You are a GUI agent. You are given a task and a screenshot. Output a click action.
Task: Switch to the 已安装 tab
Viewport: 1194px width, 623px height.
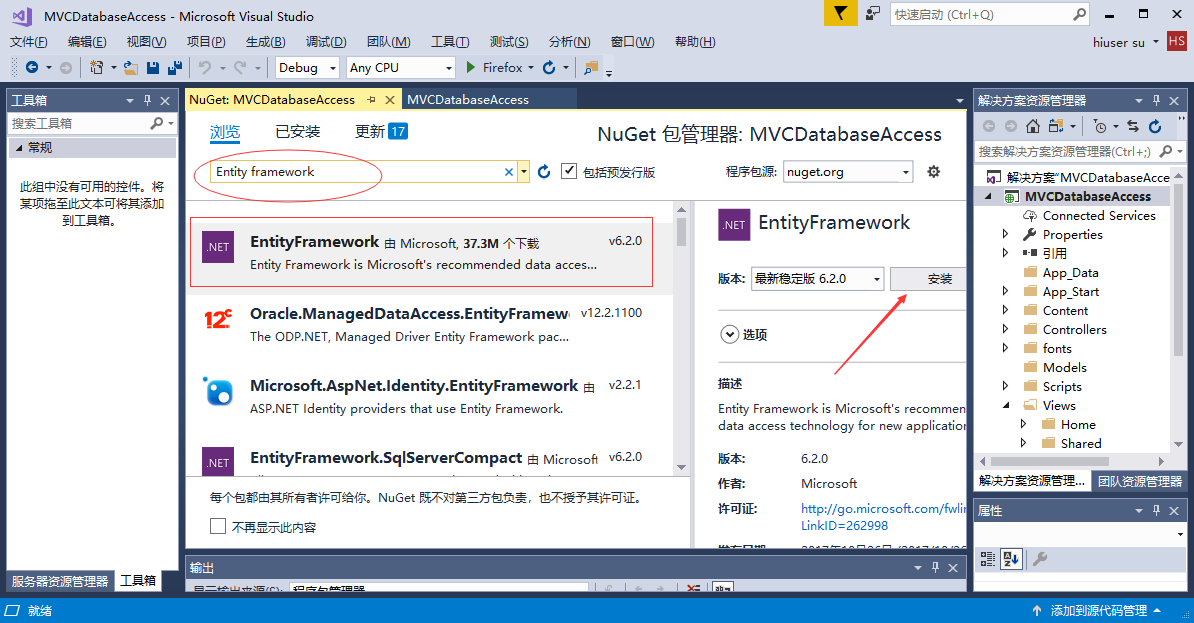point(298,132)
